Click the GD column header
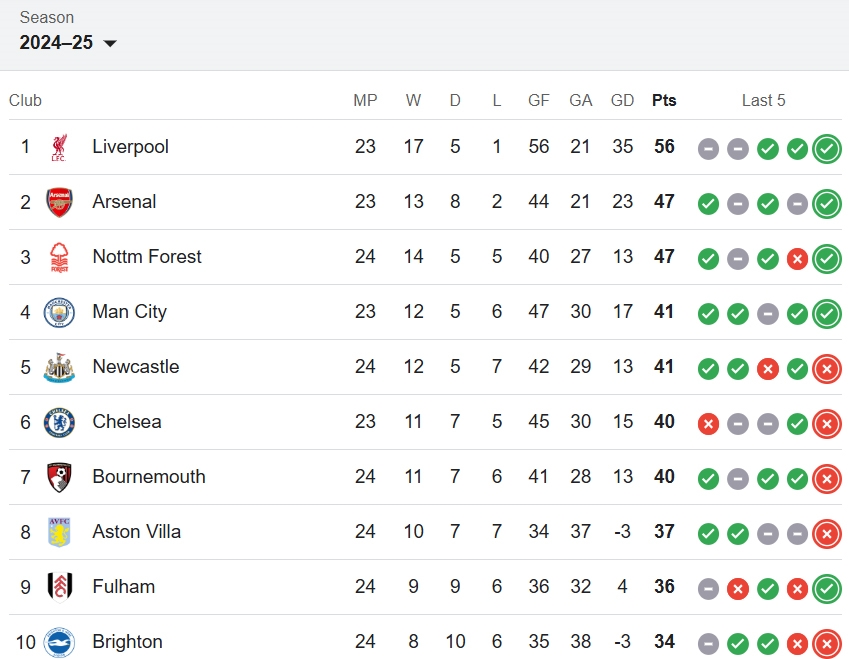The height and width of the screenshot is (659, 849). click(622, 100)
